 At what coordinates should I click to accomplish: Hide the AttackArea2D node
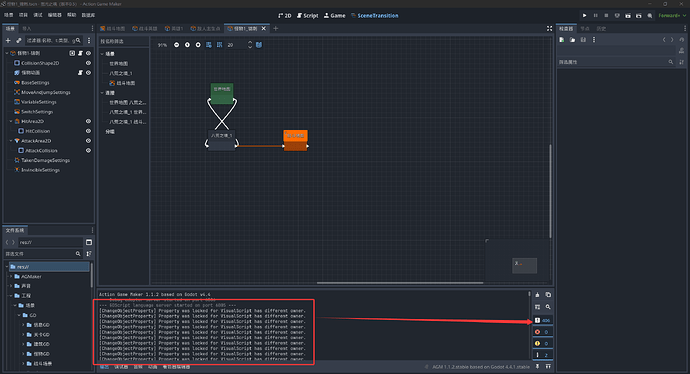[88, 141]
